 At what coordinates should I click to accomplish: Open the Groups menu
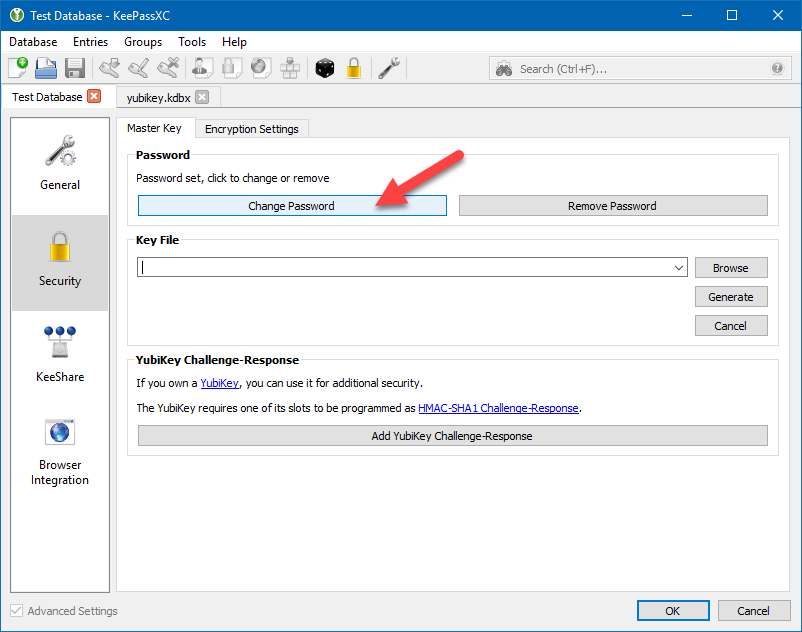(x=143, y=42)
